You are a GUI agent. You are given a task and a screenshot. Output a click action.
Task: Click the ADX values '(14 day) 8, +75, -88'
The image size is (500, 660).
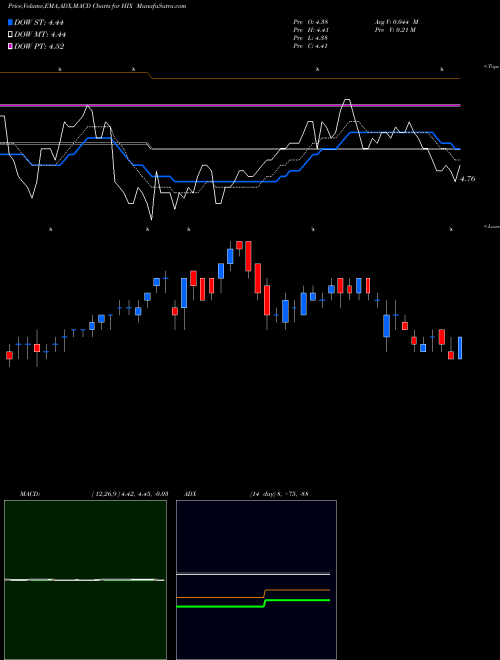tap(279, 494)
